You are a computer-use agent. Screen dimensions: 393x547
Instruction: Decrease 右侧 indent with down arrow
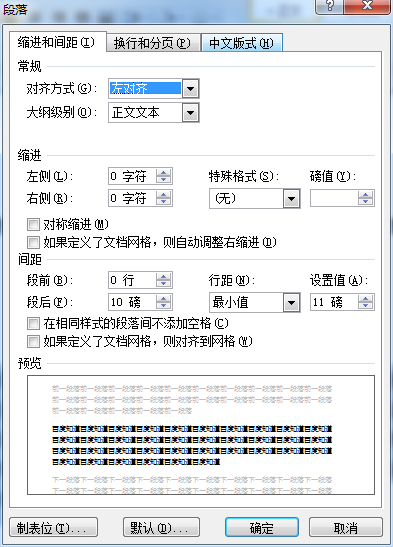tap(164, 202)
